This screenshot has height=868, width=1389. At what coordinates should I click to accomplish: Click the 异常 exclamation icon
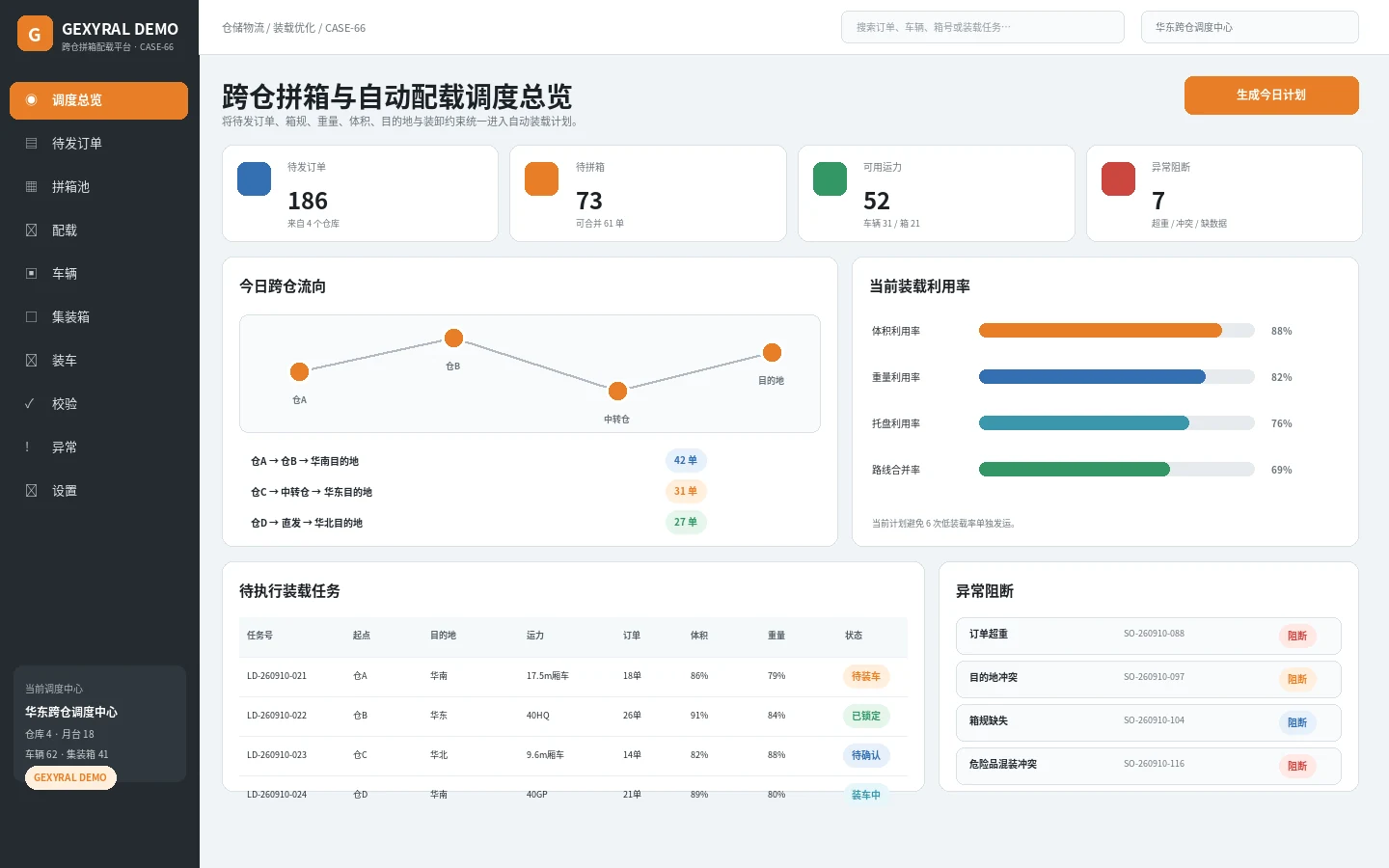tap(27, 448)
